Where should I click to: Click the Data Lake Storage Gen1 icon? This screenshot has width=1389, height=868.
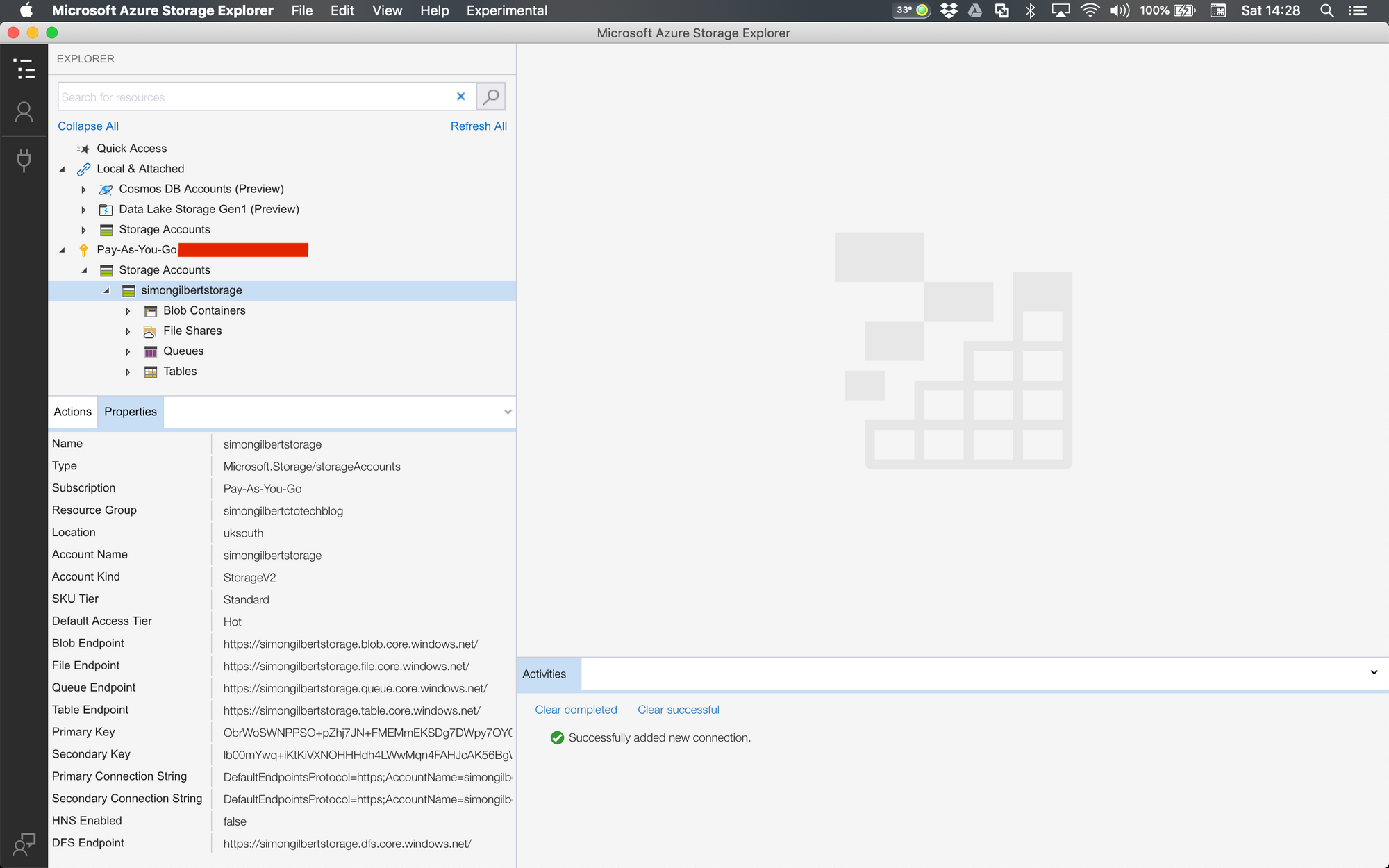[106, 209]
